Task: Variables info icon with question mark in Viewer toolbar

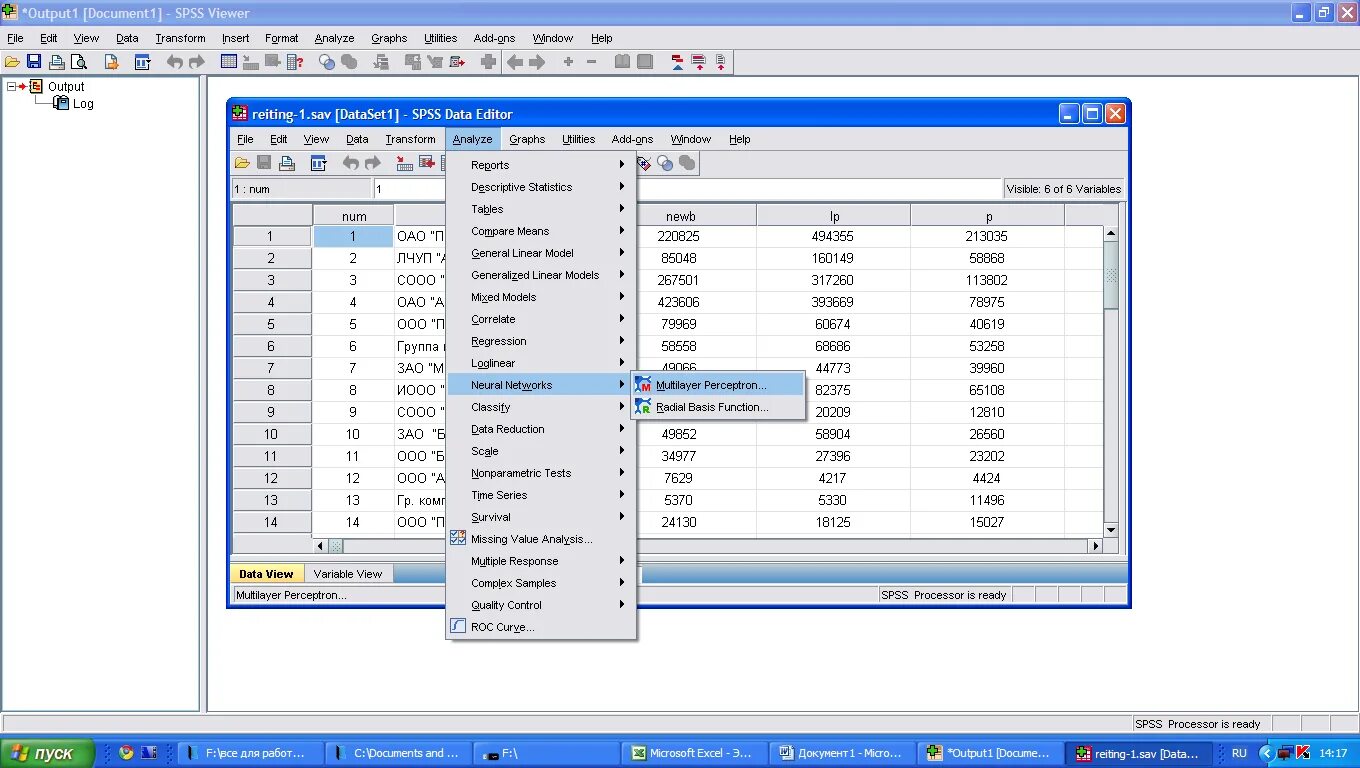Action: (x=295, y=62)
